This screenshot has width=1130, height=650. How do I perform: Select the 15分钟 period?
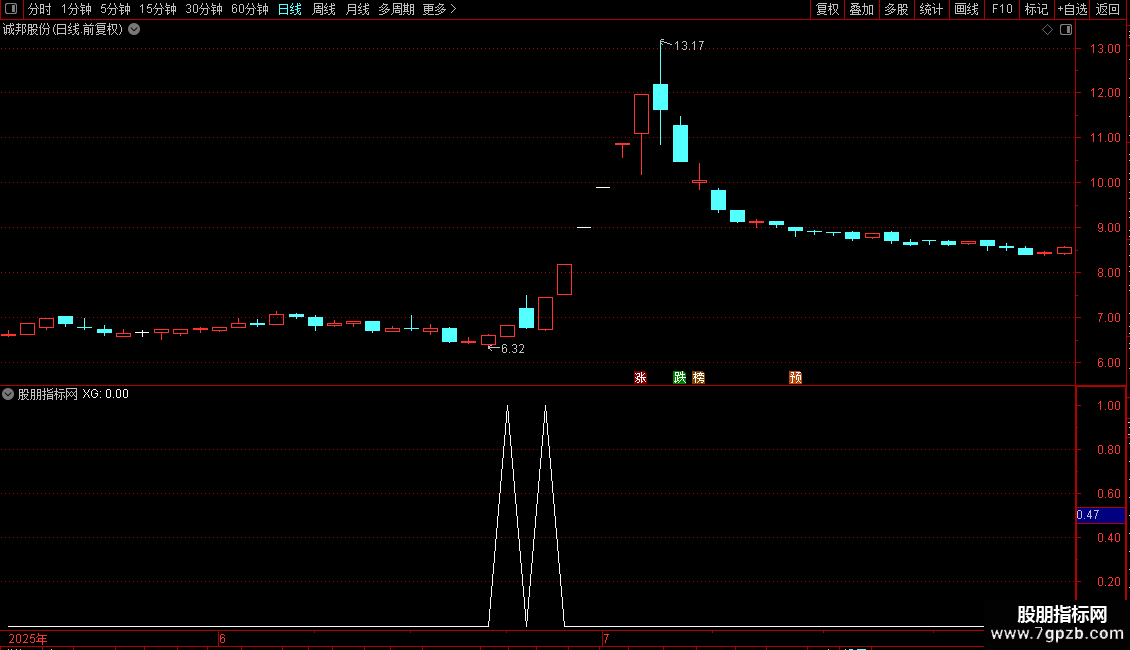(157, 9)
